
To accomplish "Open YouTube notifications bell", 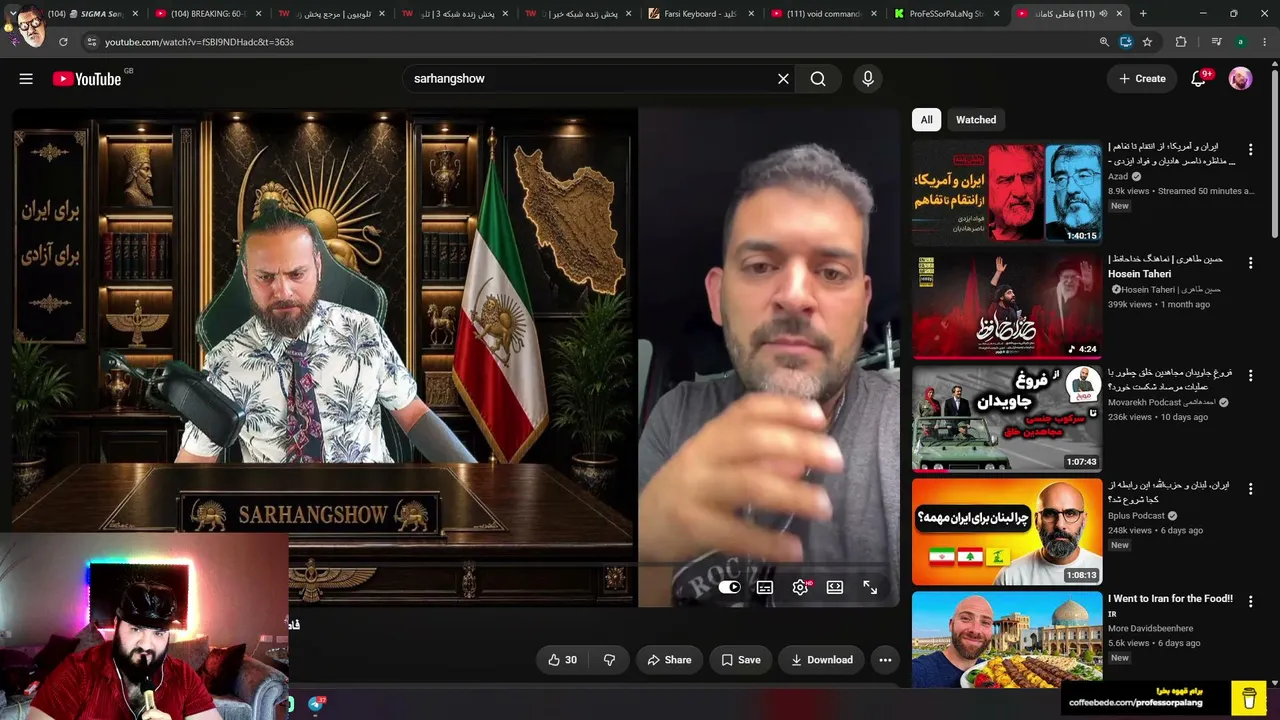I will click(1199, 78).
